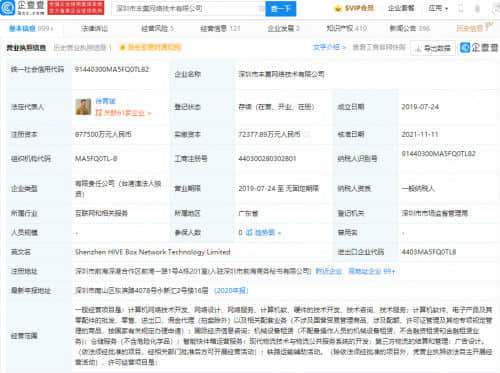This screenshot has height=373, width=500.
Task: Select the credit code 91440300MA5FQ0TL82 in first row
Action: [112, 69]
